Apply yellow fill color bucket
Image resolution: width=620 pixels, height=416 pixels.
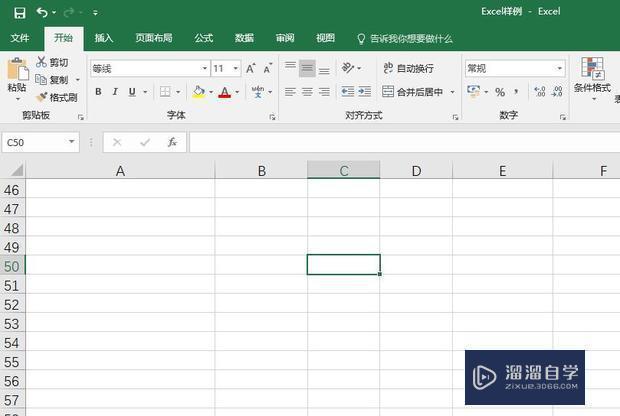[199, 92]
